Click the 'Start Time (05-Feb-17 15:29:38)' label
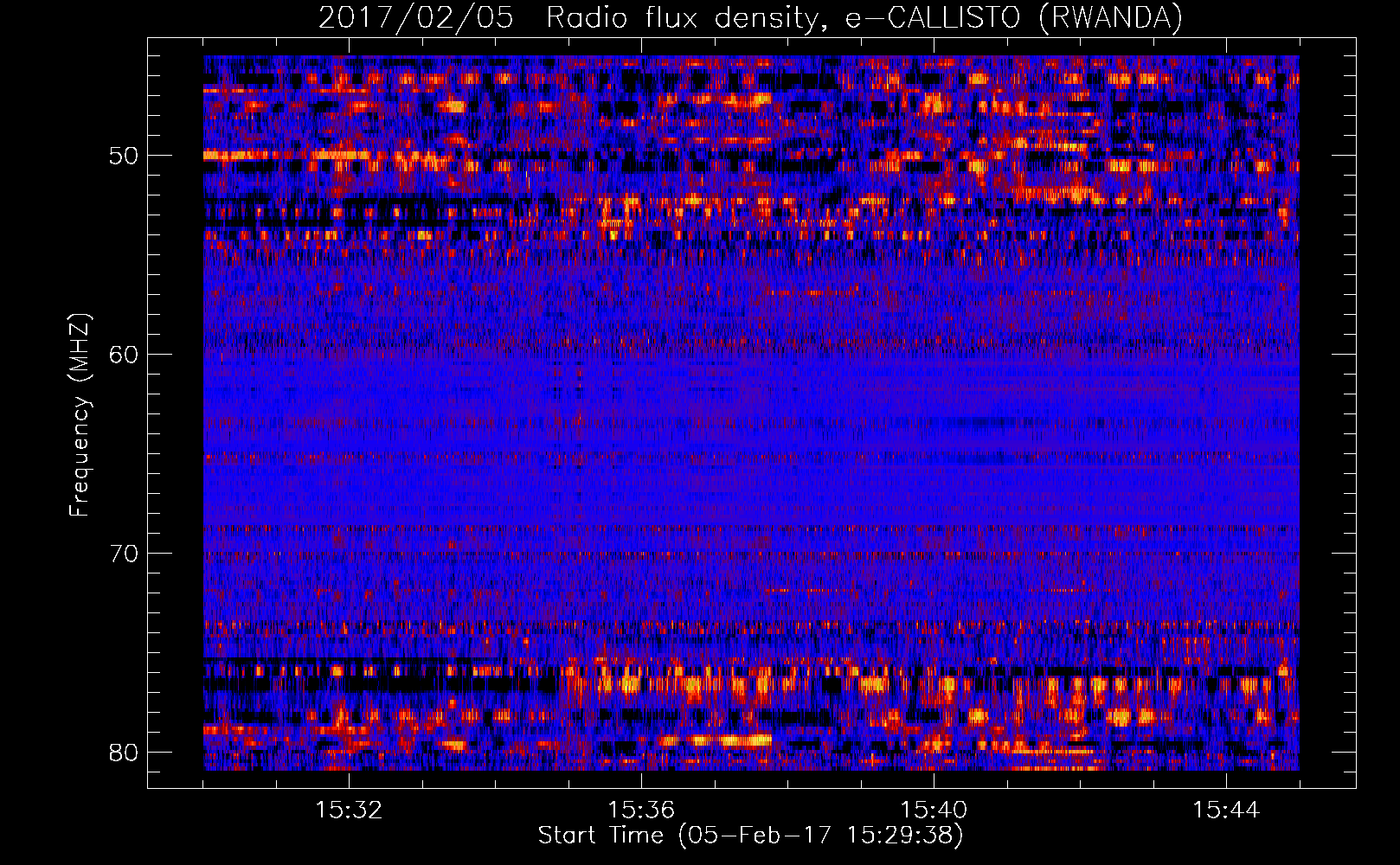This screenshot has width=1400, height=865. click(x=750, y=836)
